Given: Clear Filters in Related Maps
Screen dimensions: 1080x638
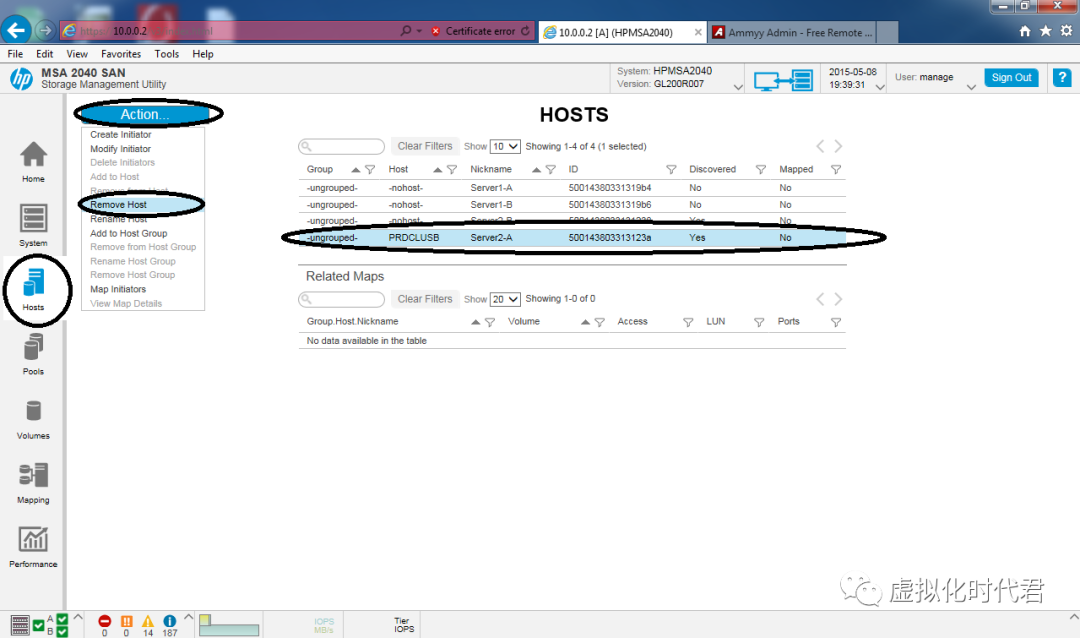Looking at the screenshot, I should [425, 299].
